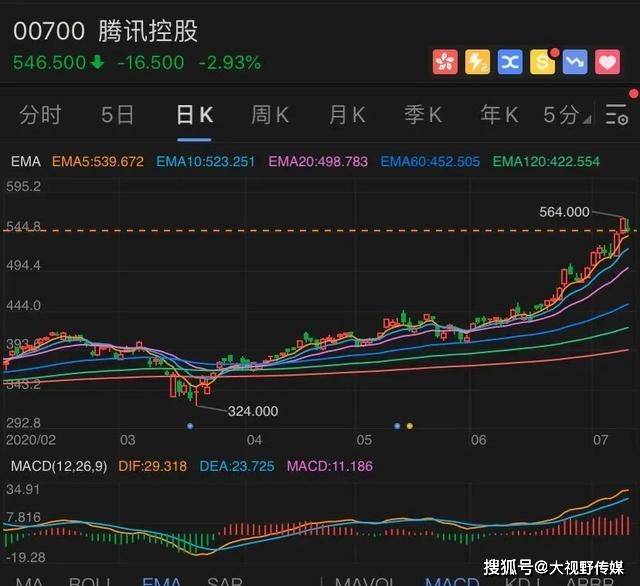Tap the yellow event dot near May
This screenshot has width=640, height=586.
(x=410, y=426)
